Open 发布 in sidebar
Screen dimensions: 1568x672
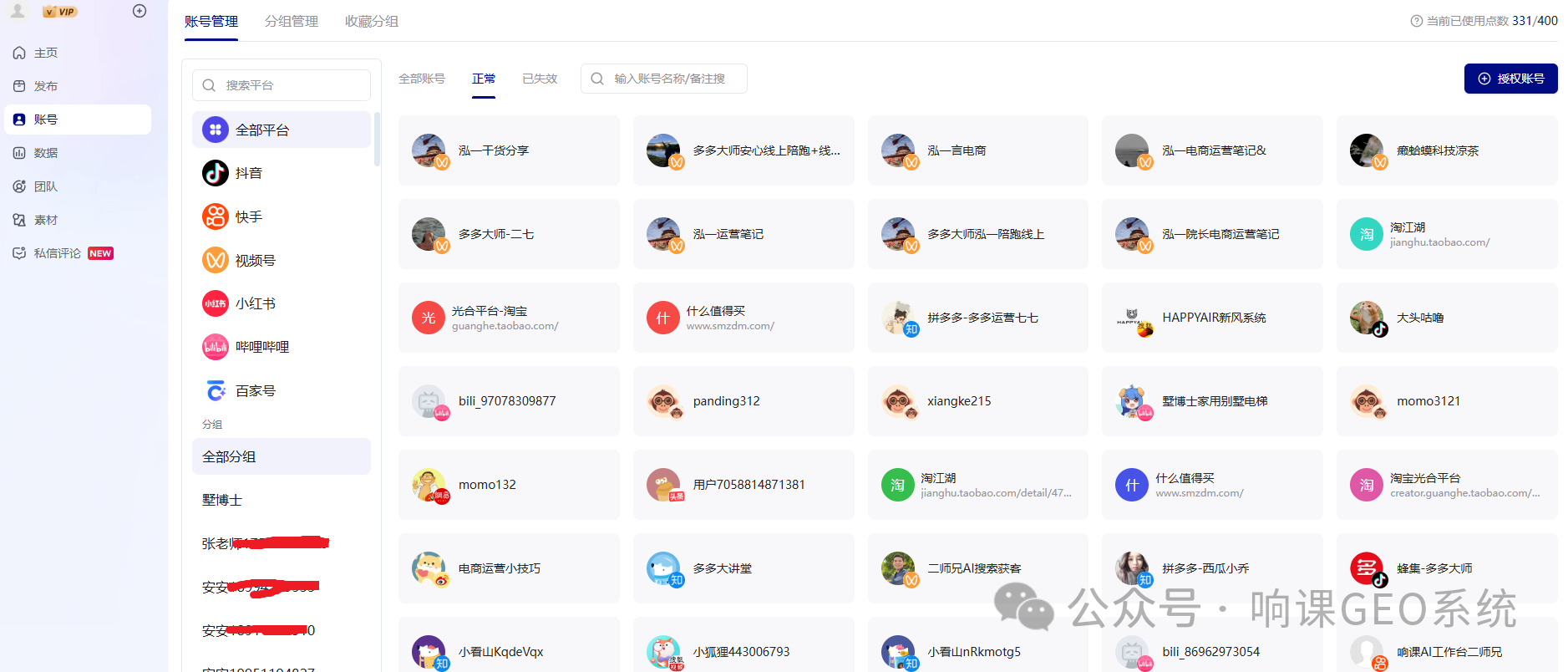pyautogui.click(x=78, y=86)
